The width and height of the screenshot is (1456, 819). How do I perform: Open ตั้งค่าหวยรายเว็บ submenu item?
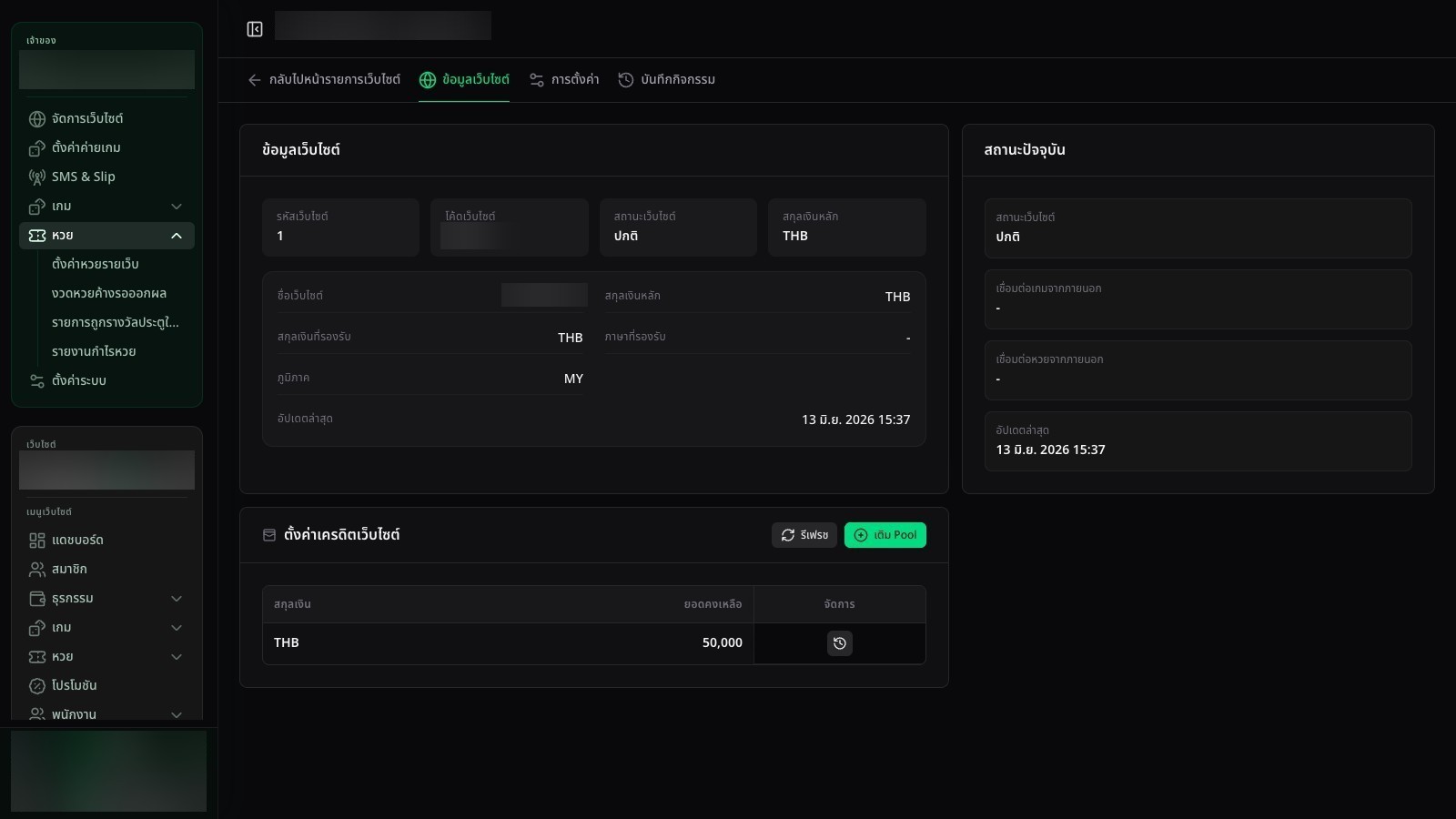click(96, 264)
